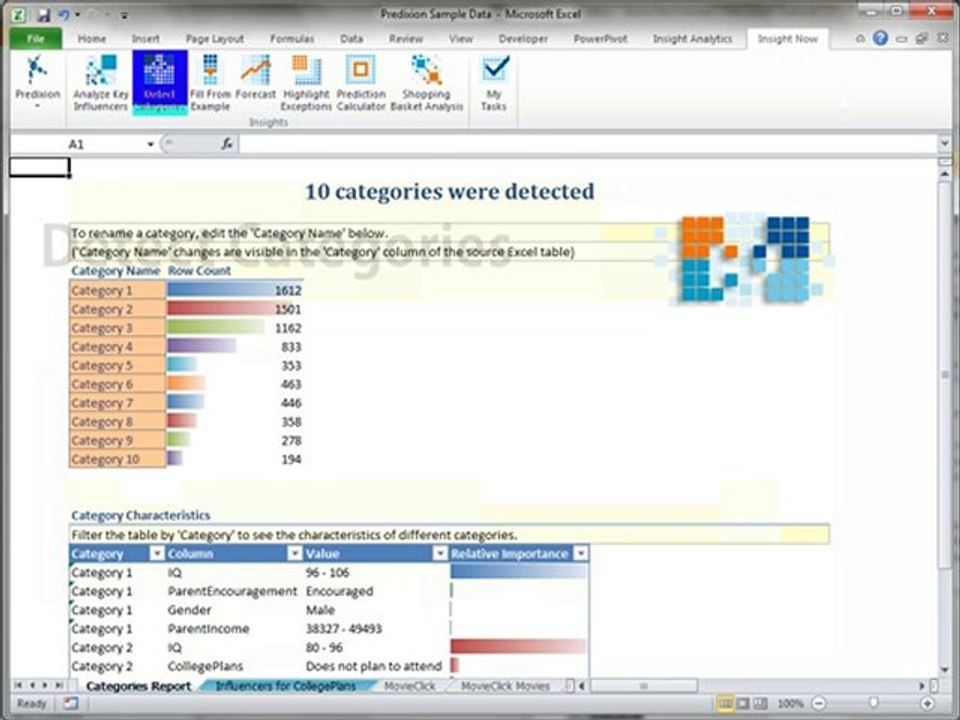Click macro record icon in status bar
The width and height of the screenshot is (960, 720).
(71, 703)
